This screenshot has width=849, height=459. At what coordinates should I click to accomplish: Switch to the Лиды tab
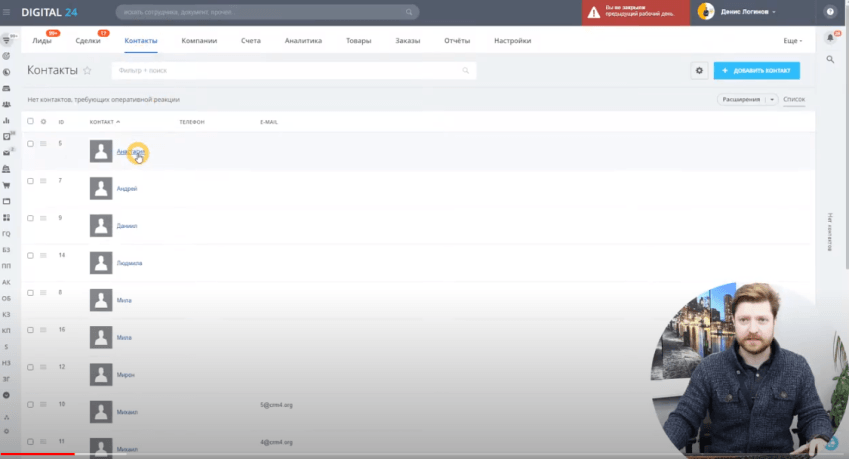pos(42,41)
